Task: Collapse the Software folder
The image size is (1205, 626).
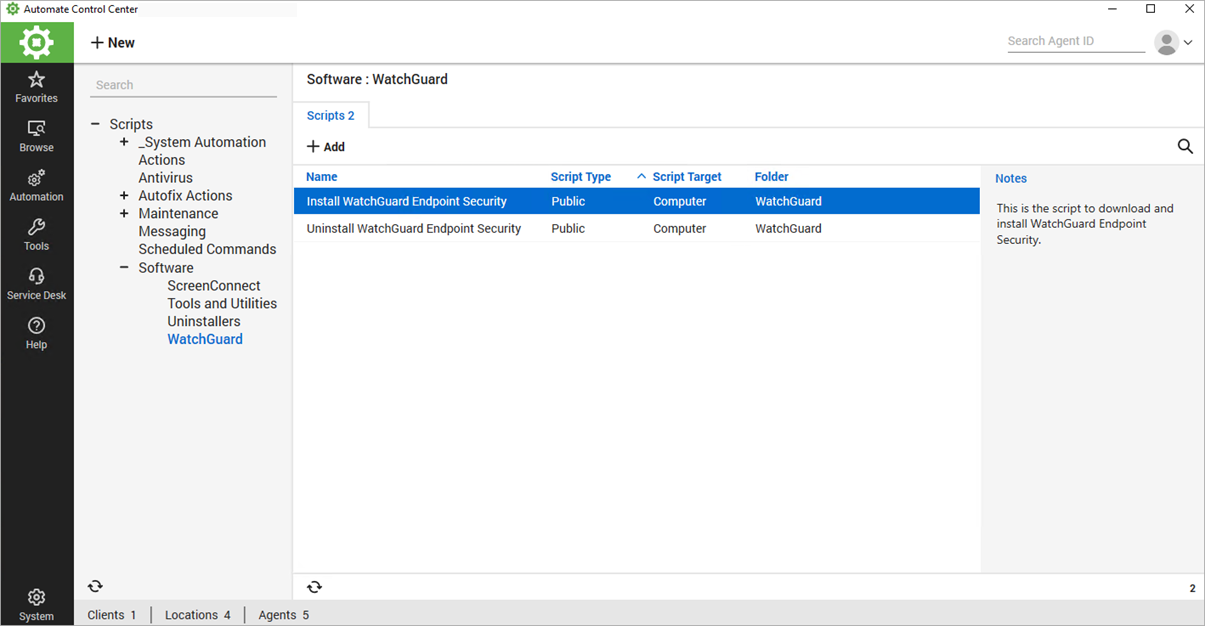Action: 124,268
